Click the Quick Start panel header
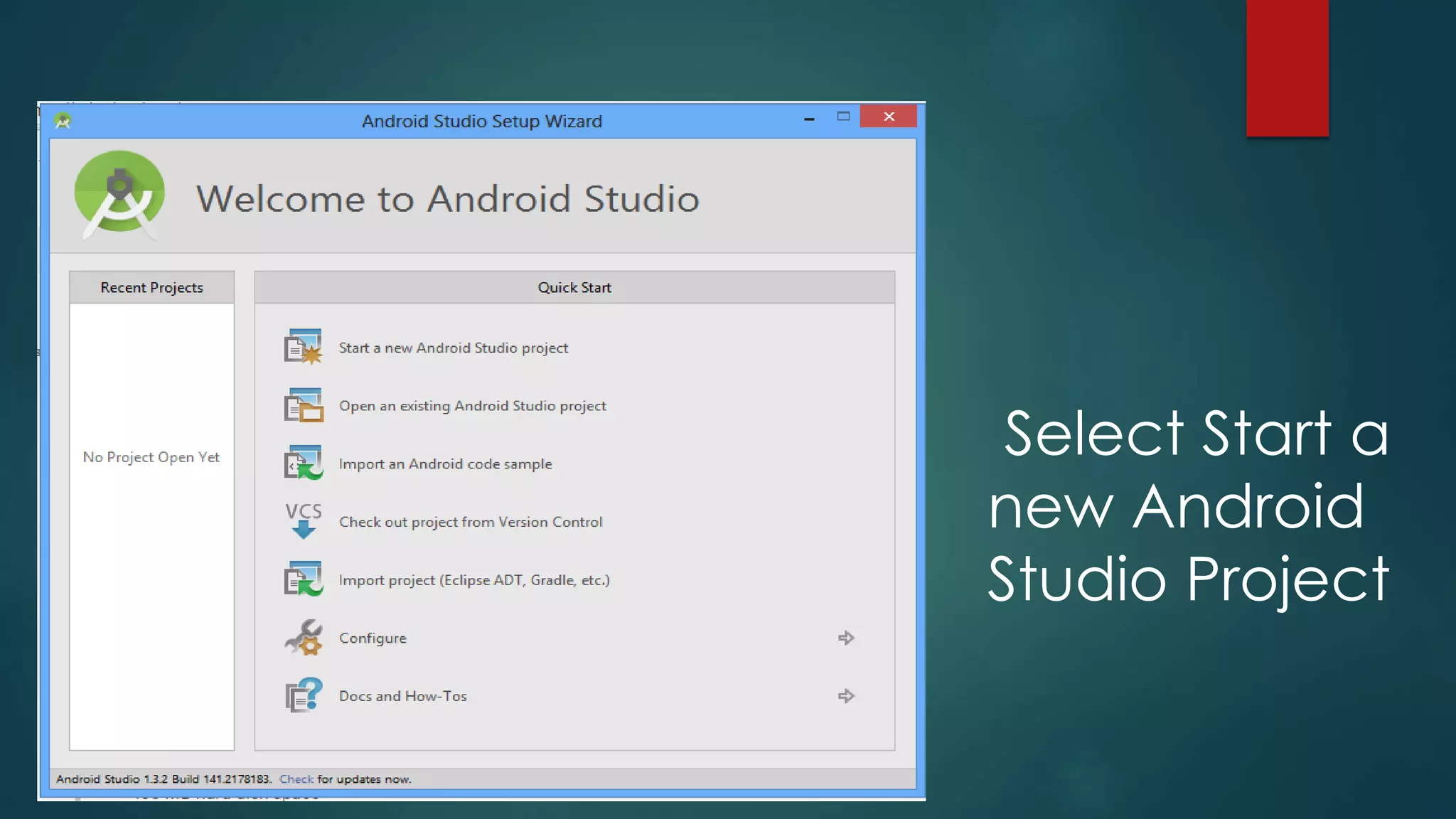 (574, 287)
